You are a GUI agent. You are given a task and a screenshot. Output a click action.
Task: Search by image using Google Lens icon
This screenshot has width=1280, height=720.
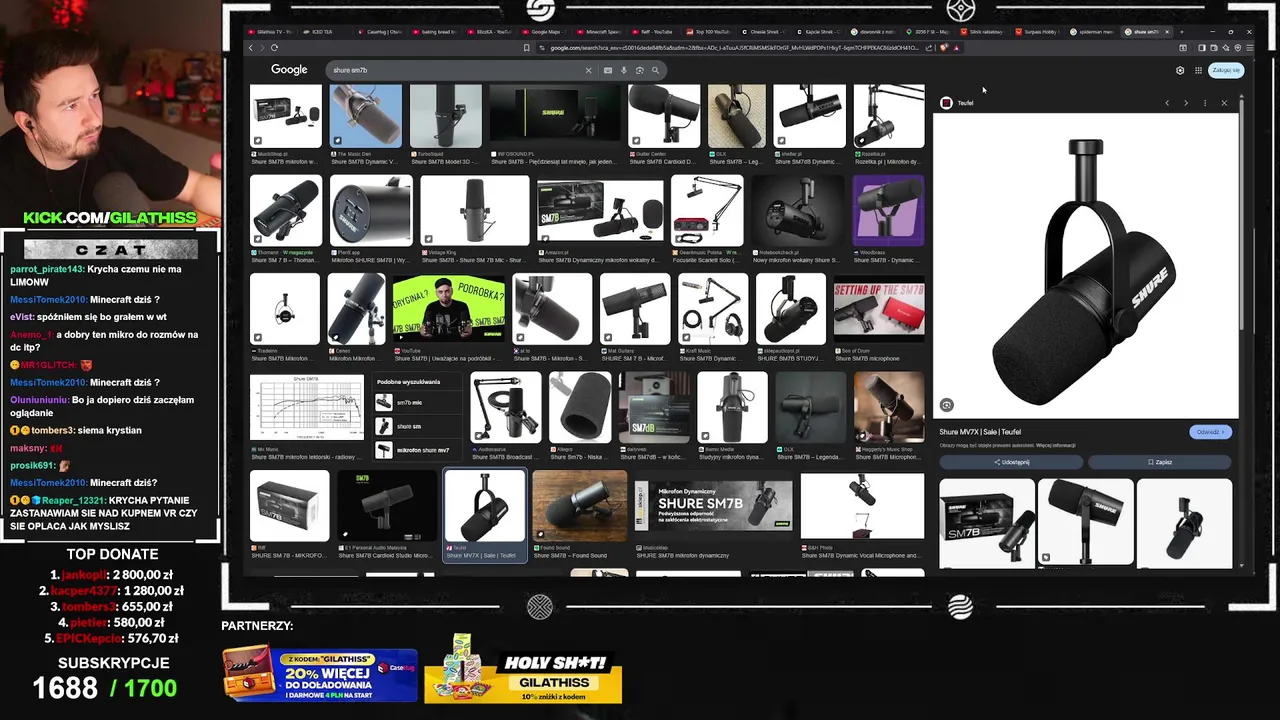pos(639,70)
